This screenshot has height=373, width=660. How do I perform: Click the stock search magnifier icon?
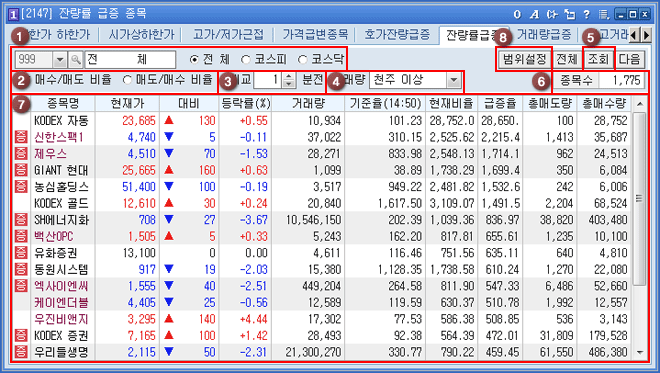[76, 60]
